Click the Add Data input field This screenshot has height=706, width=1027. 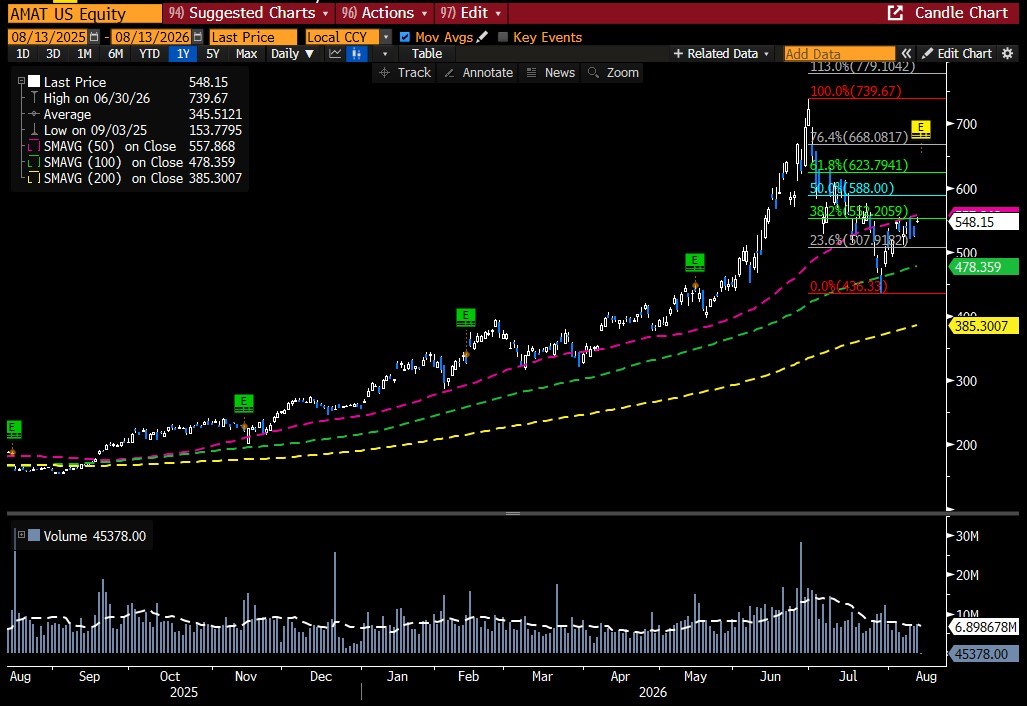point(839,54)
